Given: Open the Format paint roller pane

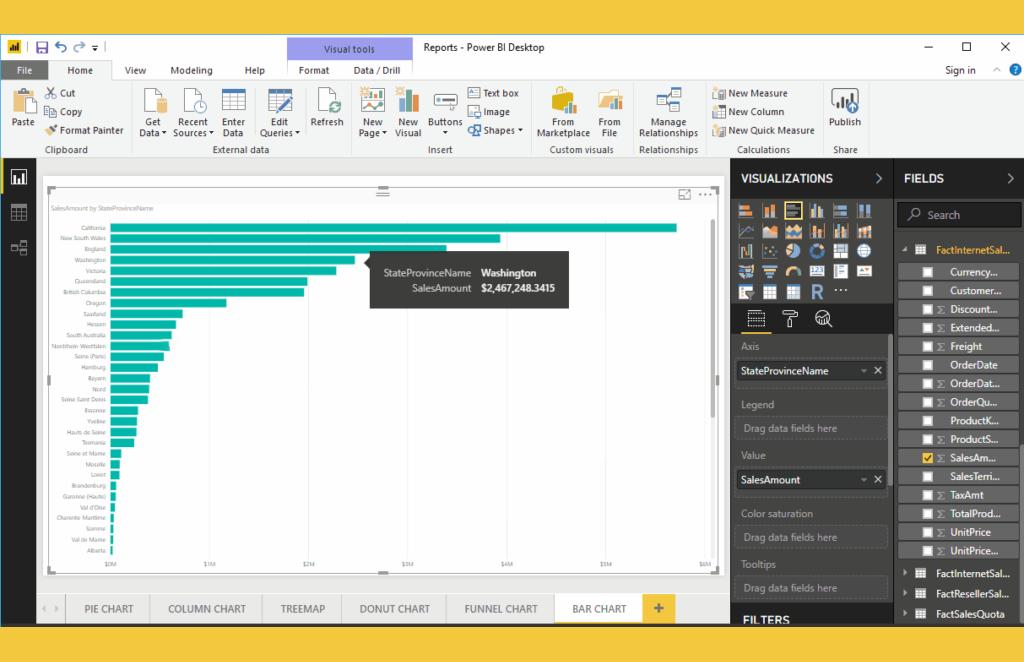Looking at the screenshot, I should (790, 319).
